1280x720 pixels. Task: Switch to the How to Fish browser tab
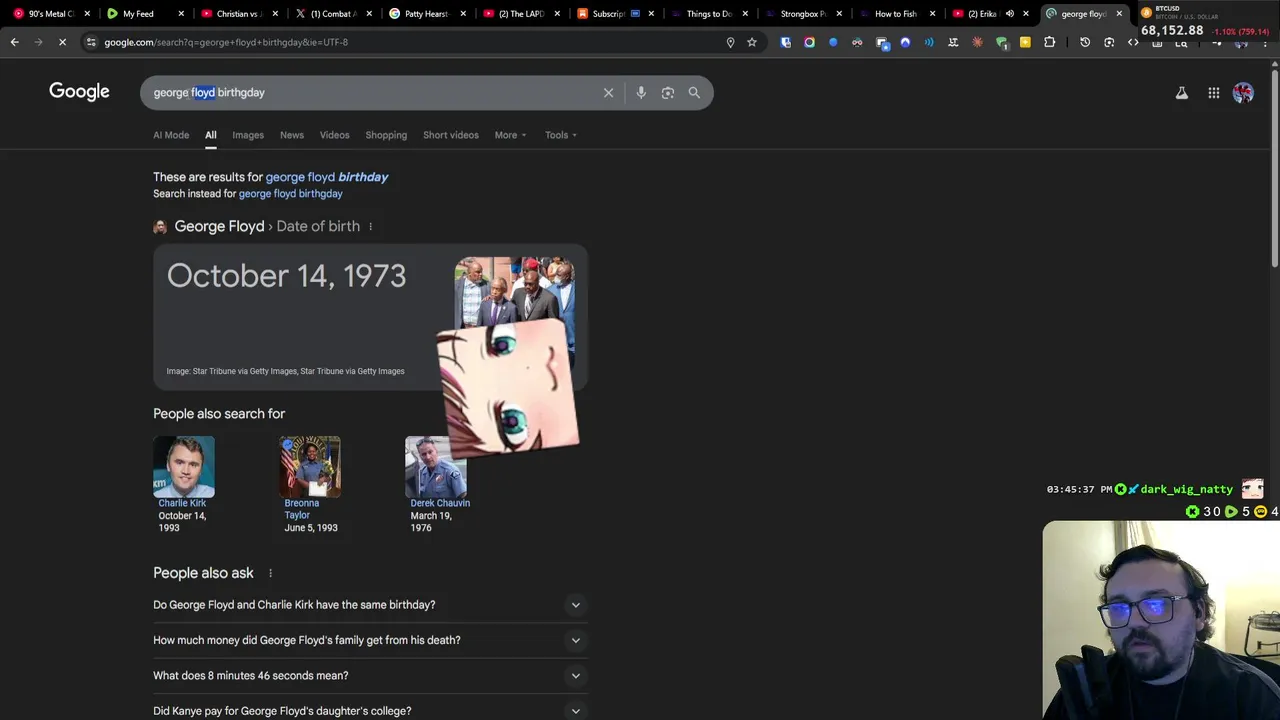pos(895,14)
